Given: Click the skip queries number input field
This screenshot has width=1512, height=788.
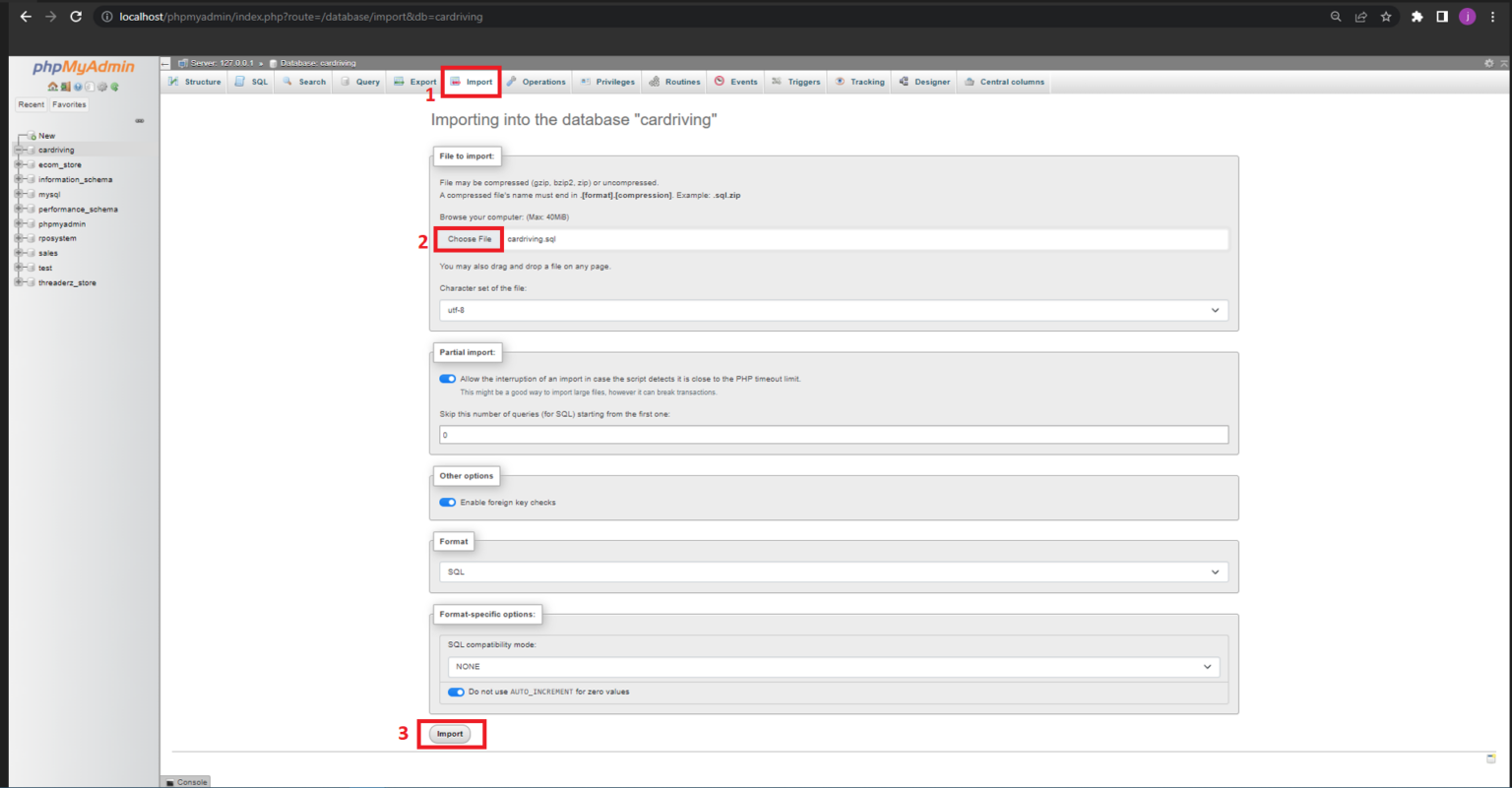Looking at the screenshot, I should (x=833, y=435).
